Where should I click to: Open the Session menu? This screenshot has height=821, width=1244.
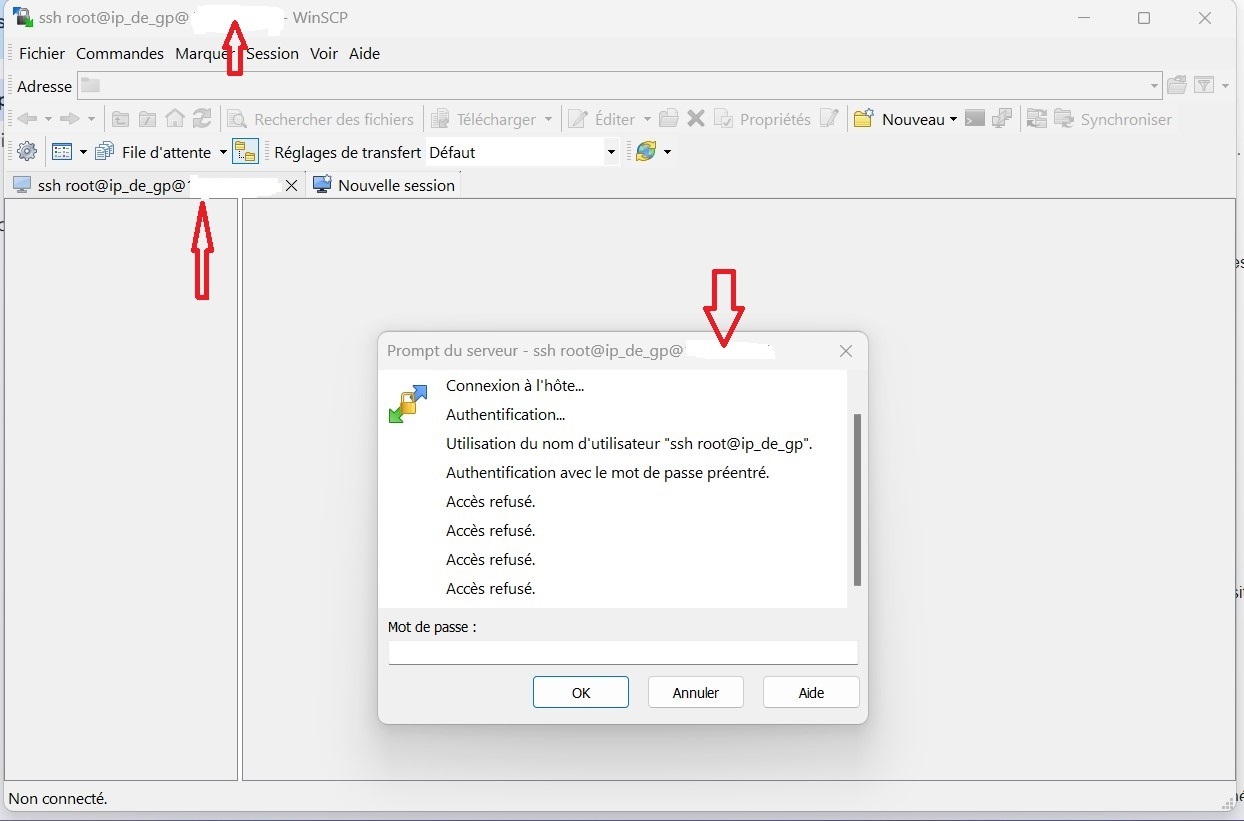pos(272,54)
